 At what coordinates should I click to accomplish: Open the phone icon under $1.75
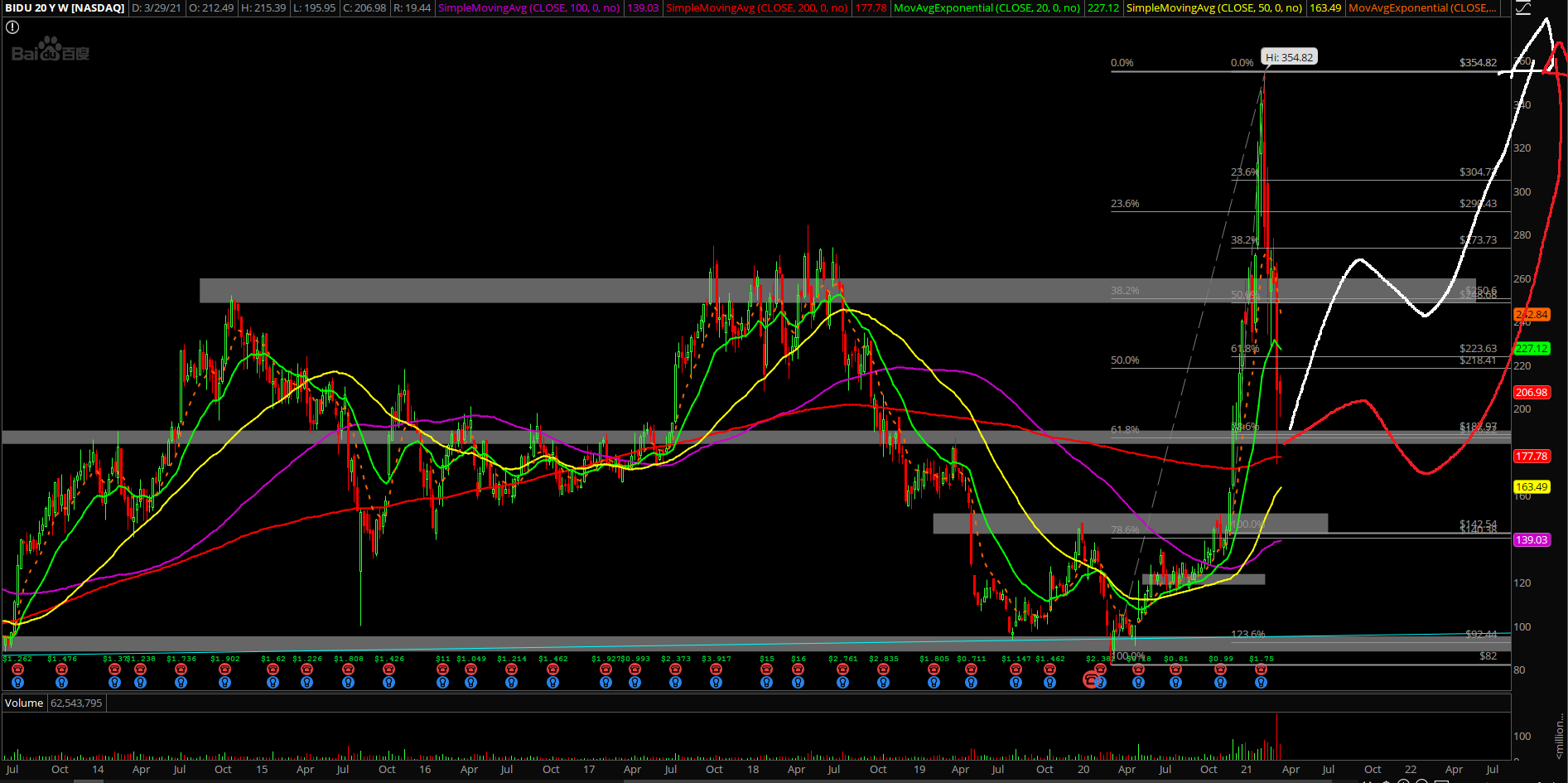1261,670
